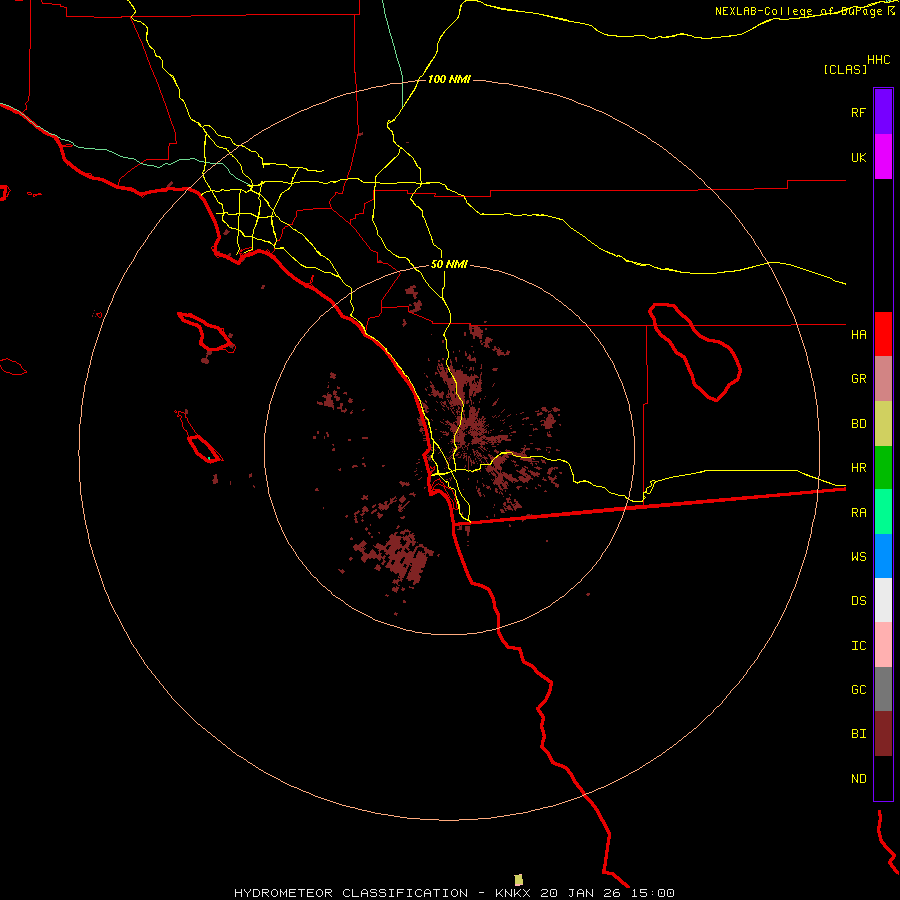
Task: Click the BD legend label
Action: [x=858, y=424]
